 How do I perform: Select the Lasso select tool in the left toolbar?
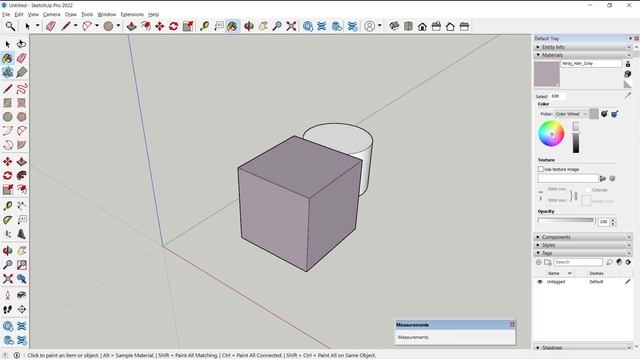click(22, 44)
